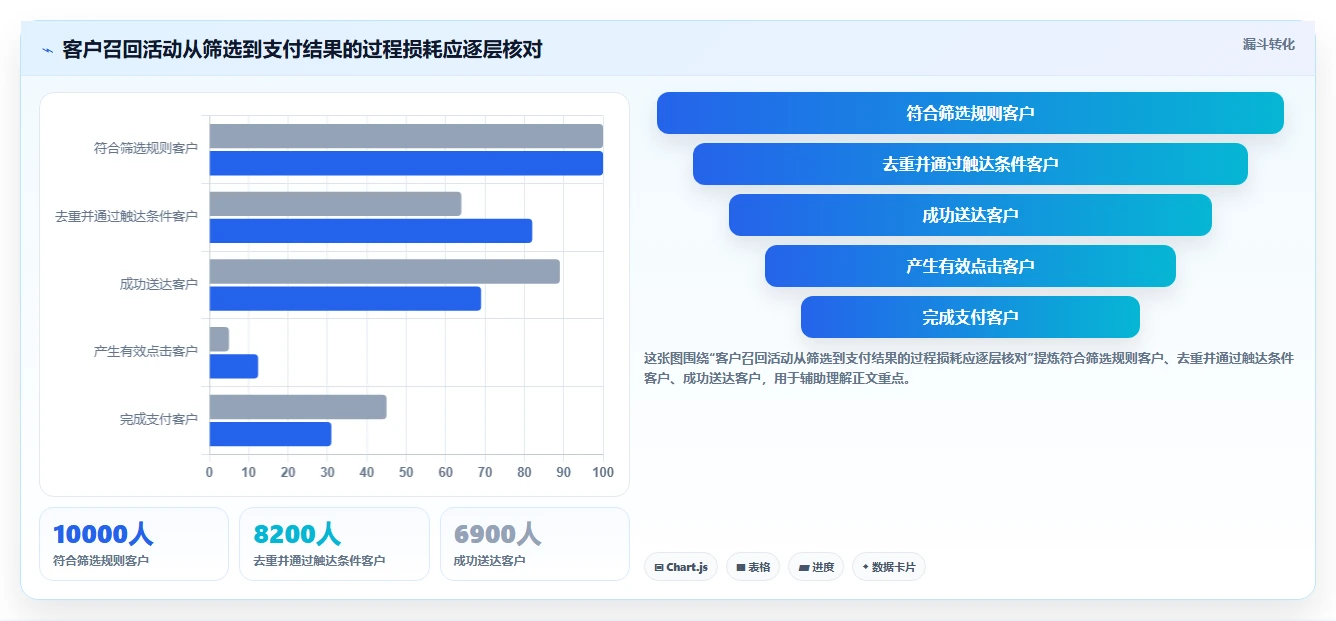Image resolution: width=1336 pixels, height=621 pixels.
Task: Click the x-axis tick label 70
Action: 485,472
